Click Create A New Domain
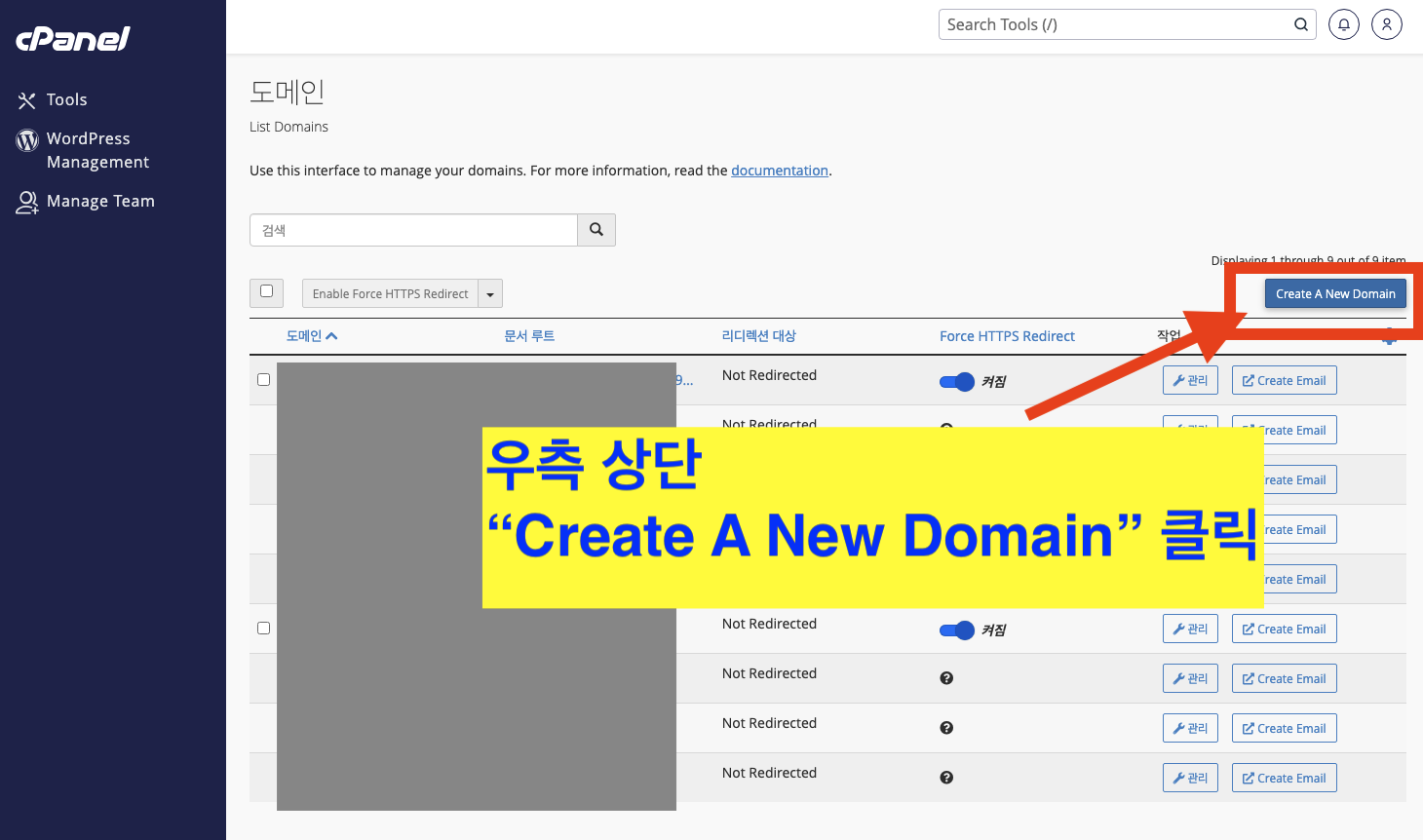Screen dimensions: 1423x840 (1335, 293)
